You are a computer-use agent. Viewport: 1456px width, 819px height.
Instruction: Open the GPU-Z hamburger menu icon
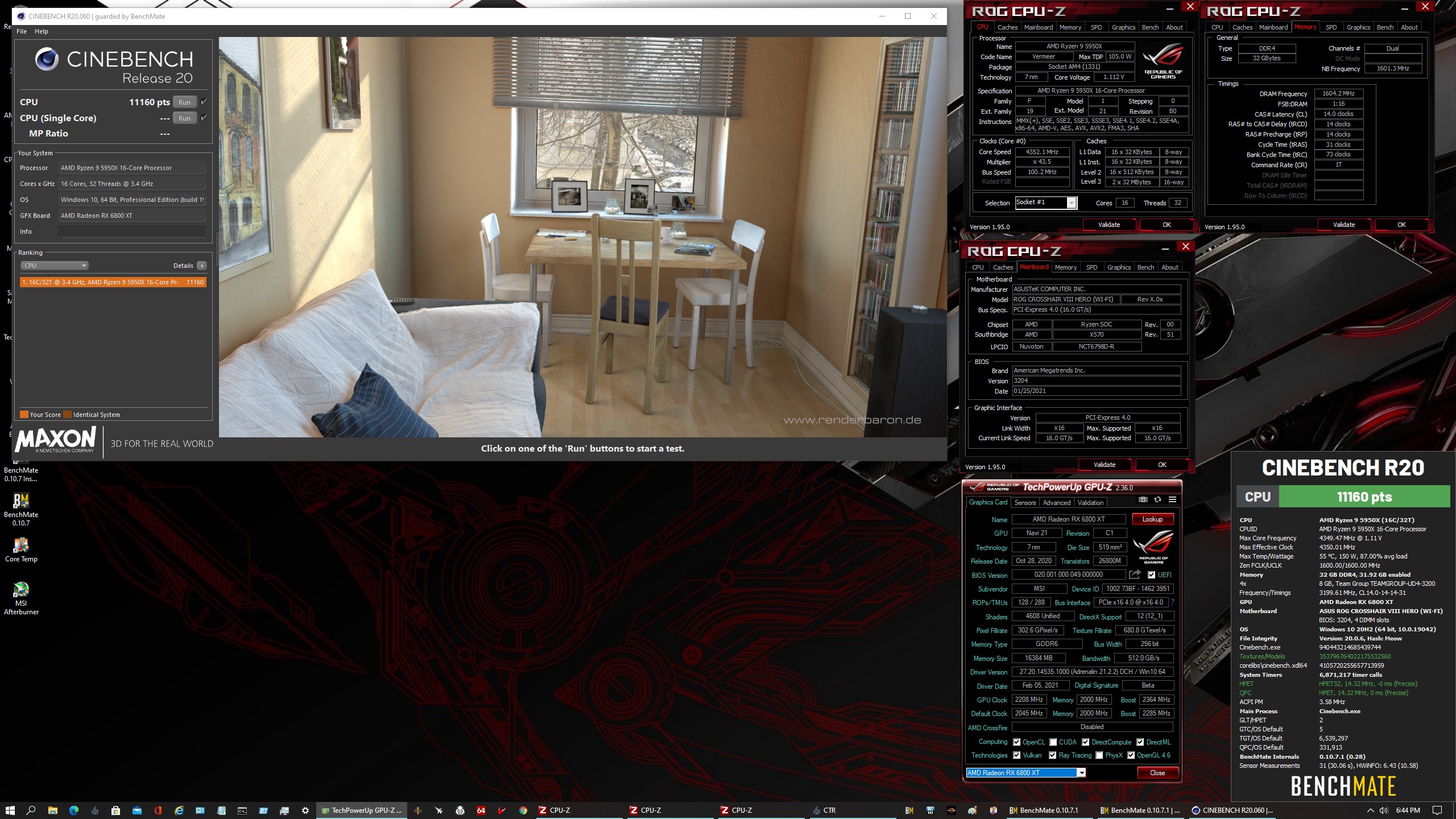click(x=1172, y=499)
